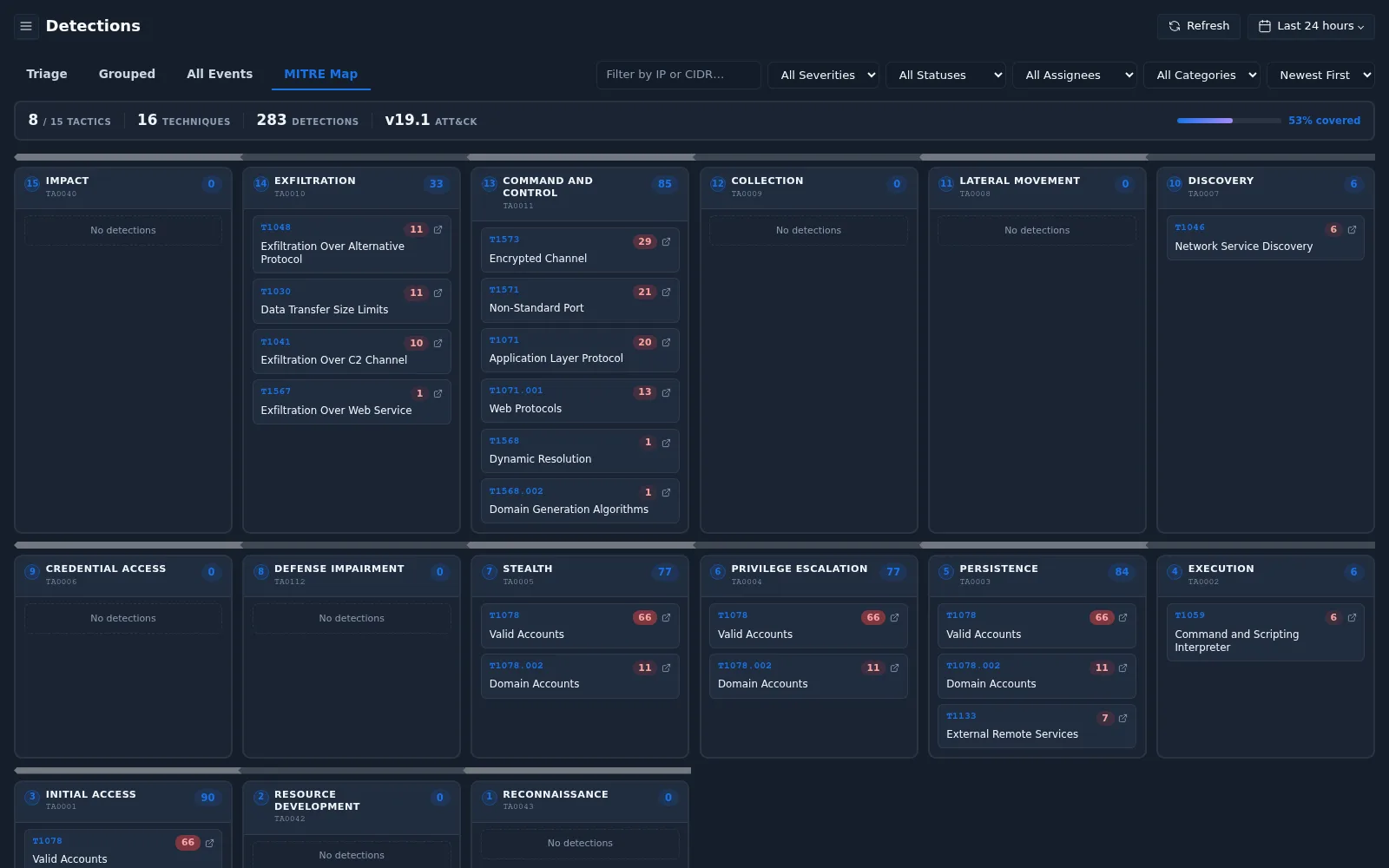1389x868 pixels.
Task: Open external link for Domain Generation Algorithms
Action: pos(666,493)
